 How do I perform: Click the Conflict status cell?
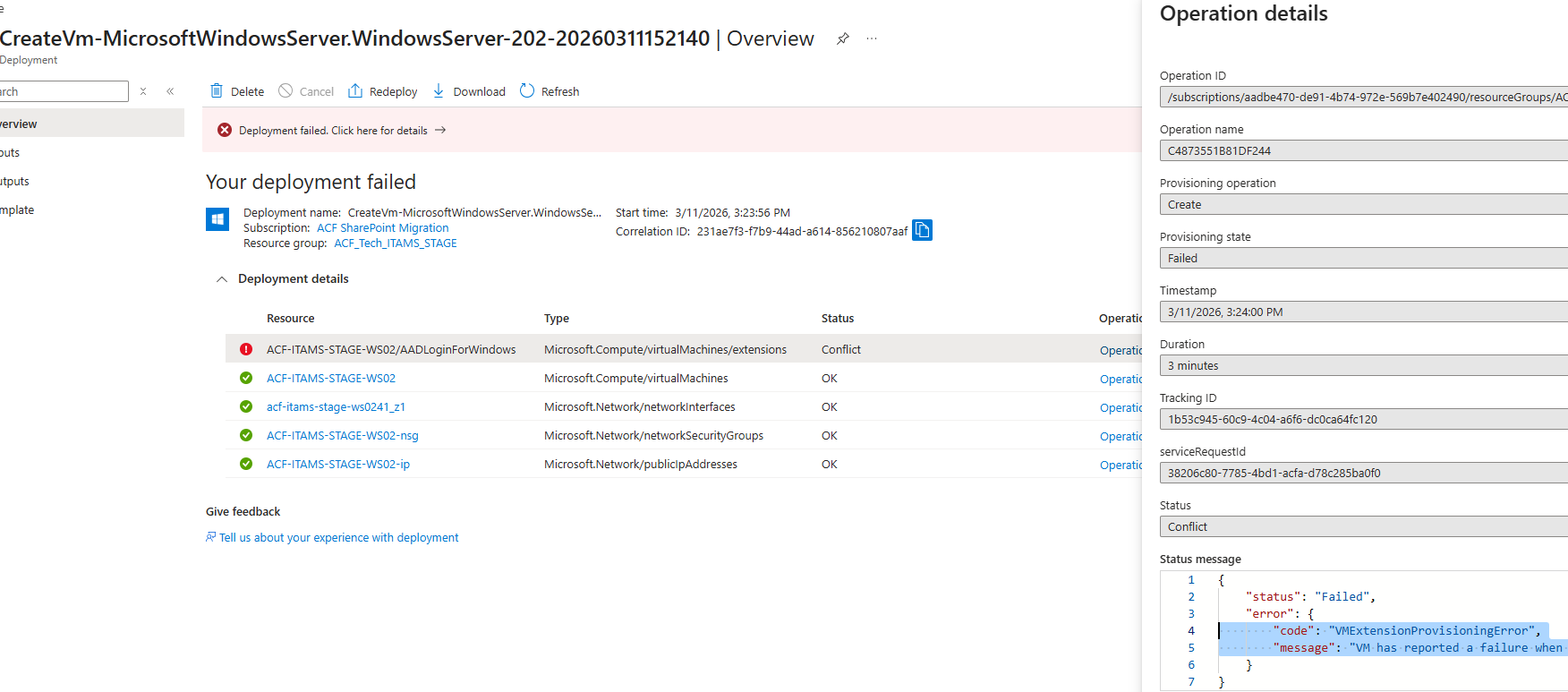[x=841, y=350]
